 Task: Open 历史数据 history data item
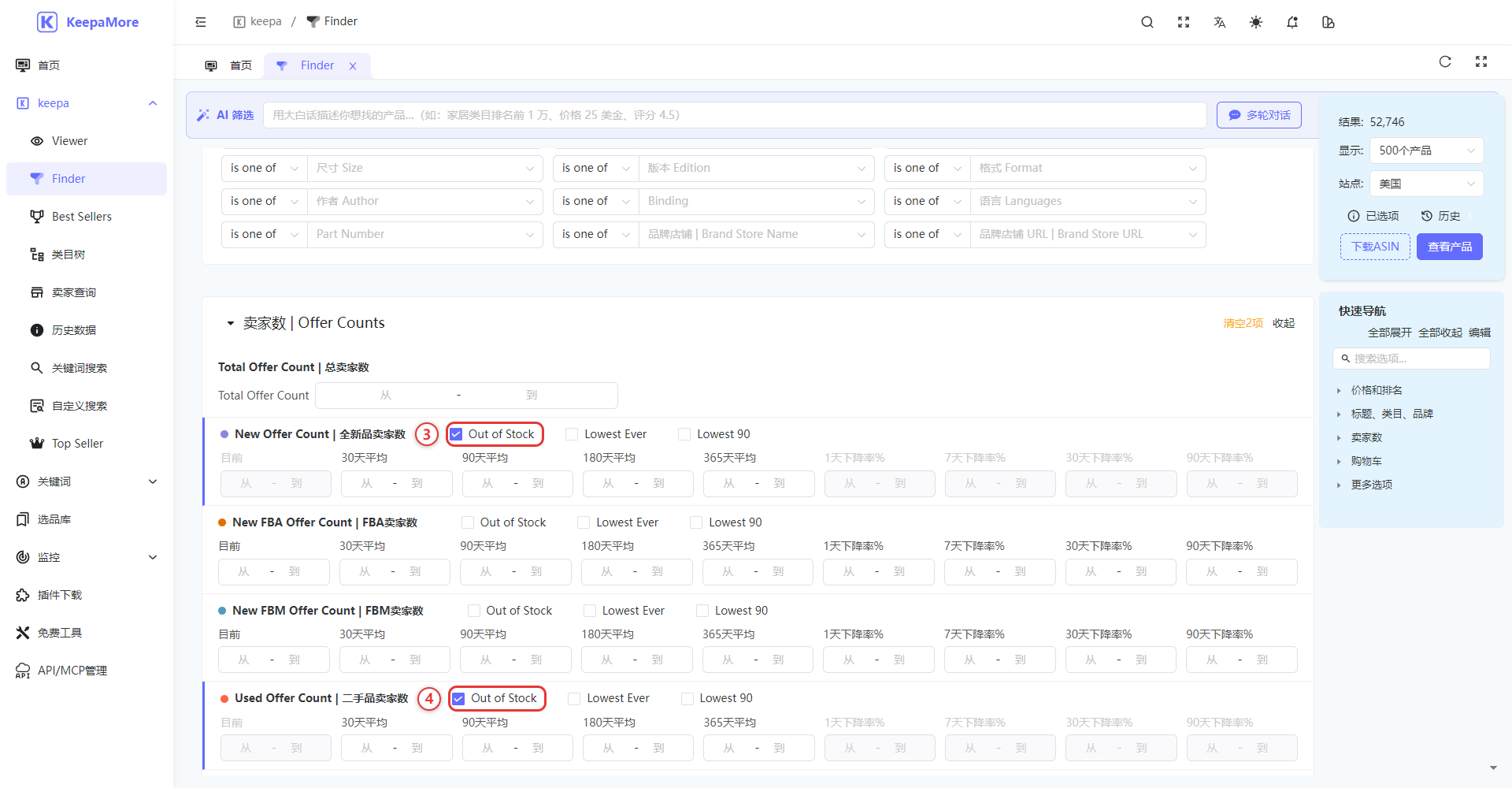click(x=87, y=330)
